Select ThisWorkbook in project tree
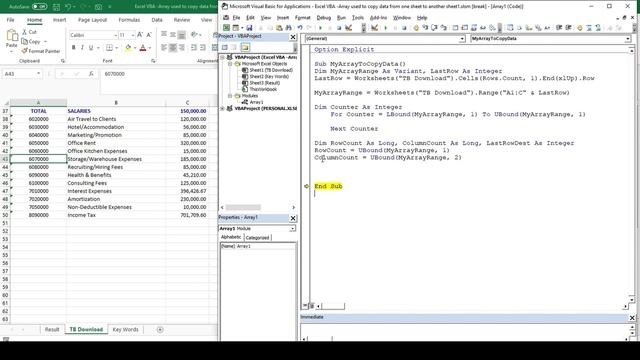Screen dimensions: 640x360 [x=263, y=89]
